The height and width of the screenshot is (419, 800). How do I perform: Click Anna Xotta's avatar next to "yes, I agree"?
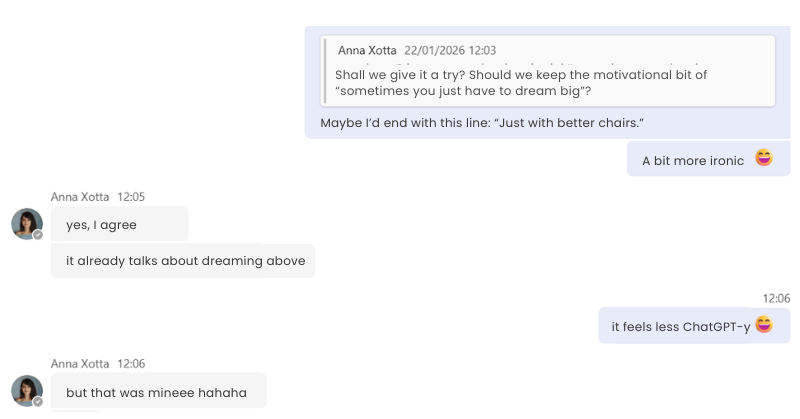26,223
